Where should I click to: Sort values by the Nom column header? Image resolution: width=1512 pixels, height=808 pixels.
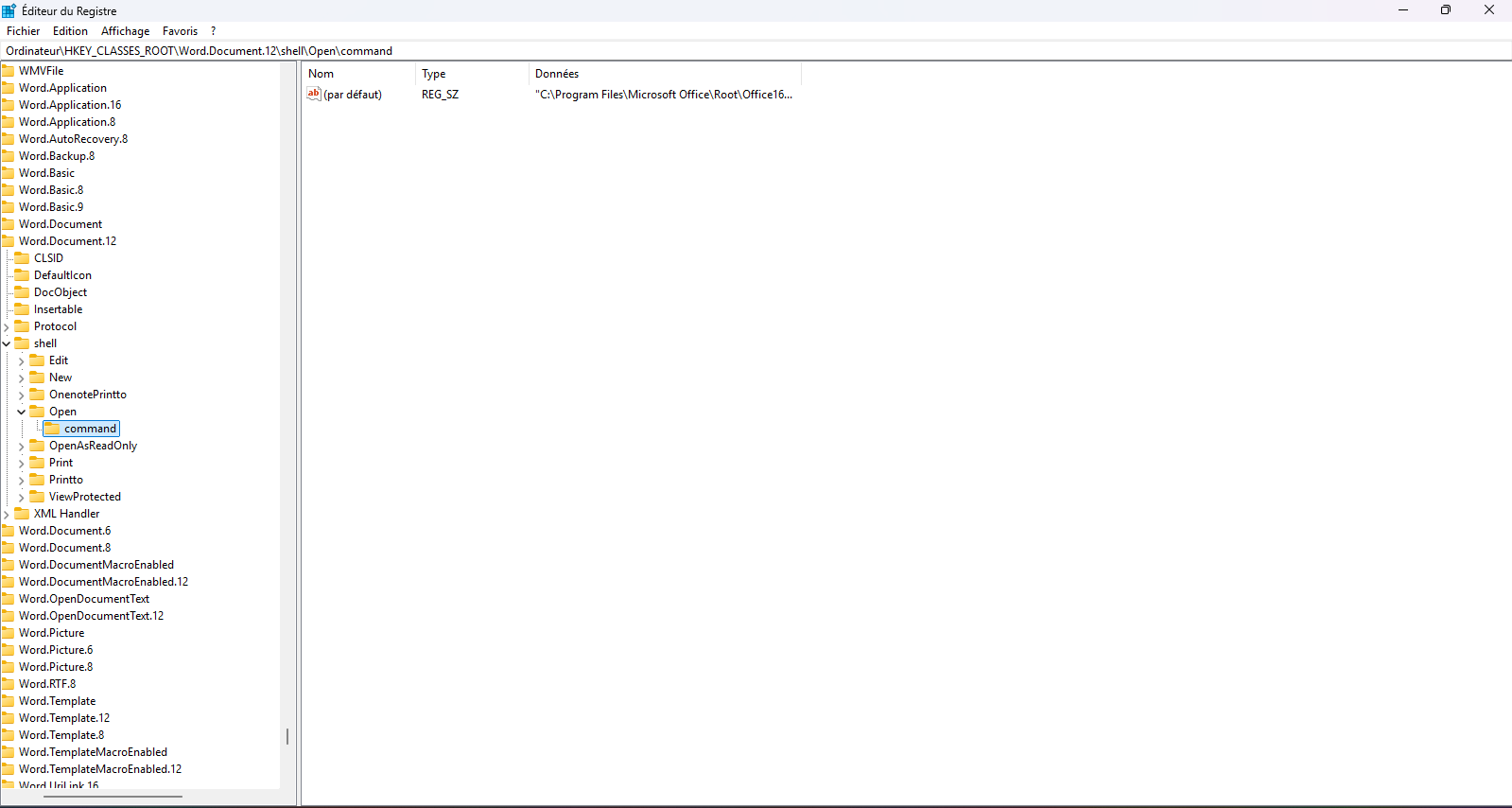(x=359, y=74)
